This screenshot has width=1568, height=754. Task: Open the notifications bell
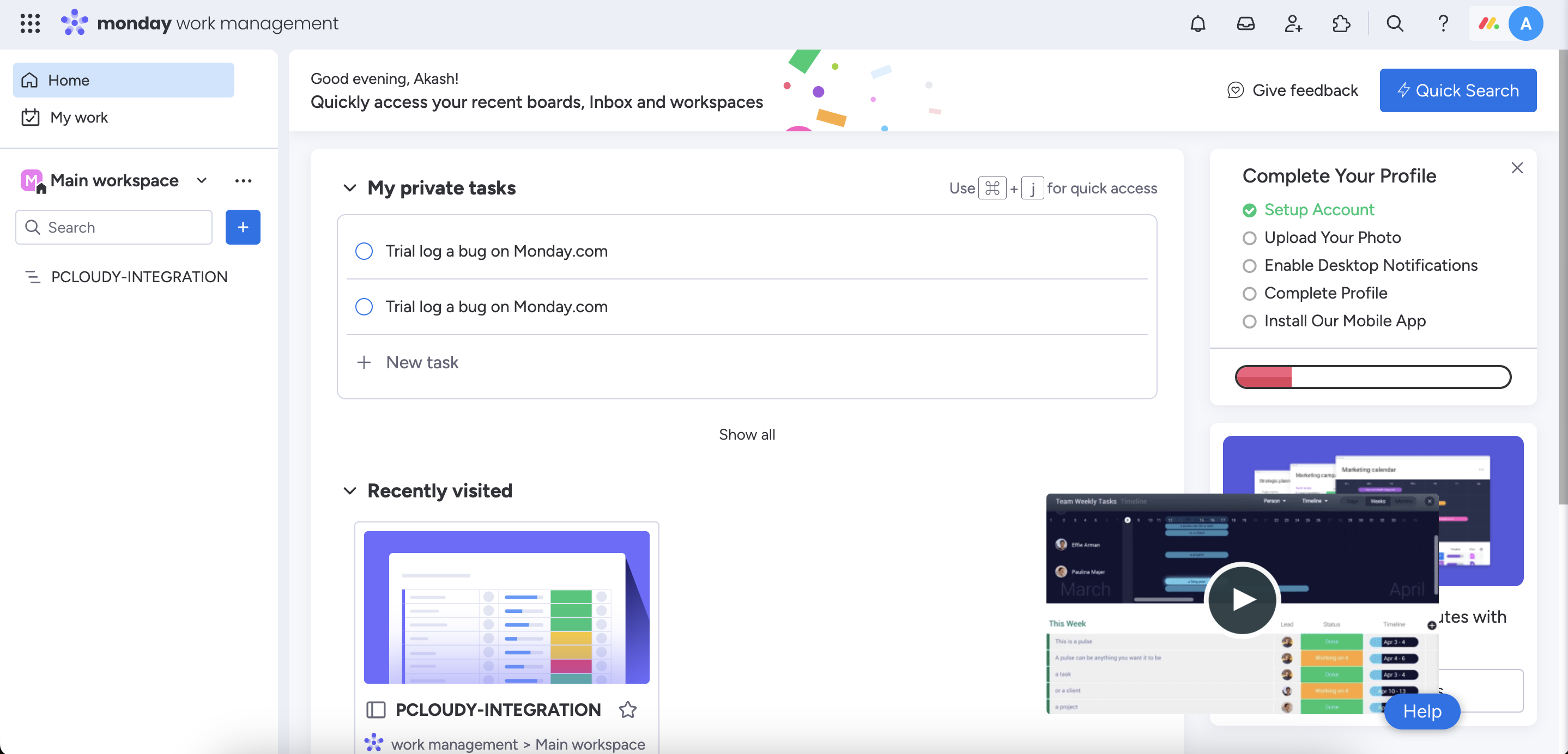[1197, 24]
